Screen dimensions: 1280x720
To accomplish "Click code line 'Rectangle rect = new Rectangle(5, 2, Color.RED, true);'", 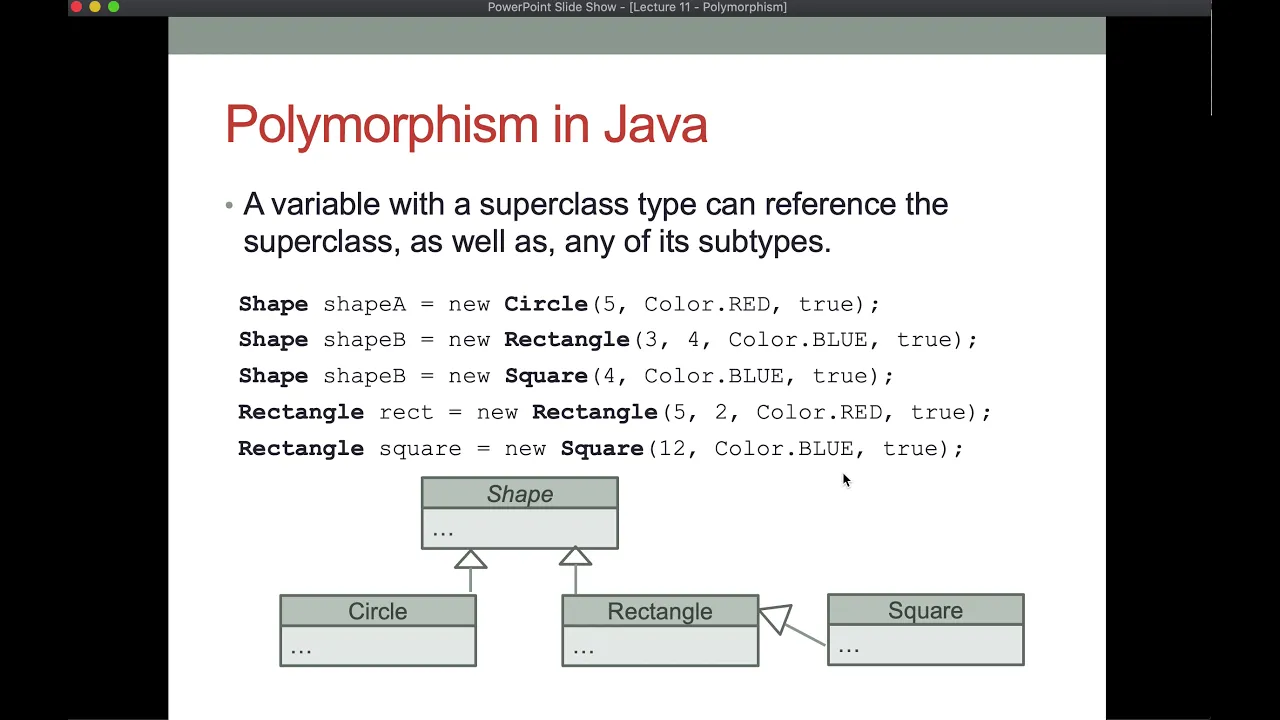I will pyautogui.click(x=615, y=412).
